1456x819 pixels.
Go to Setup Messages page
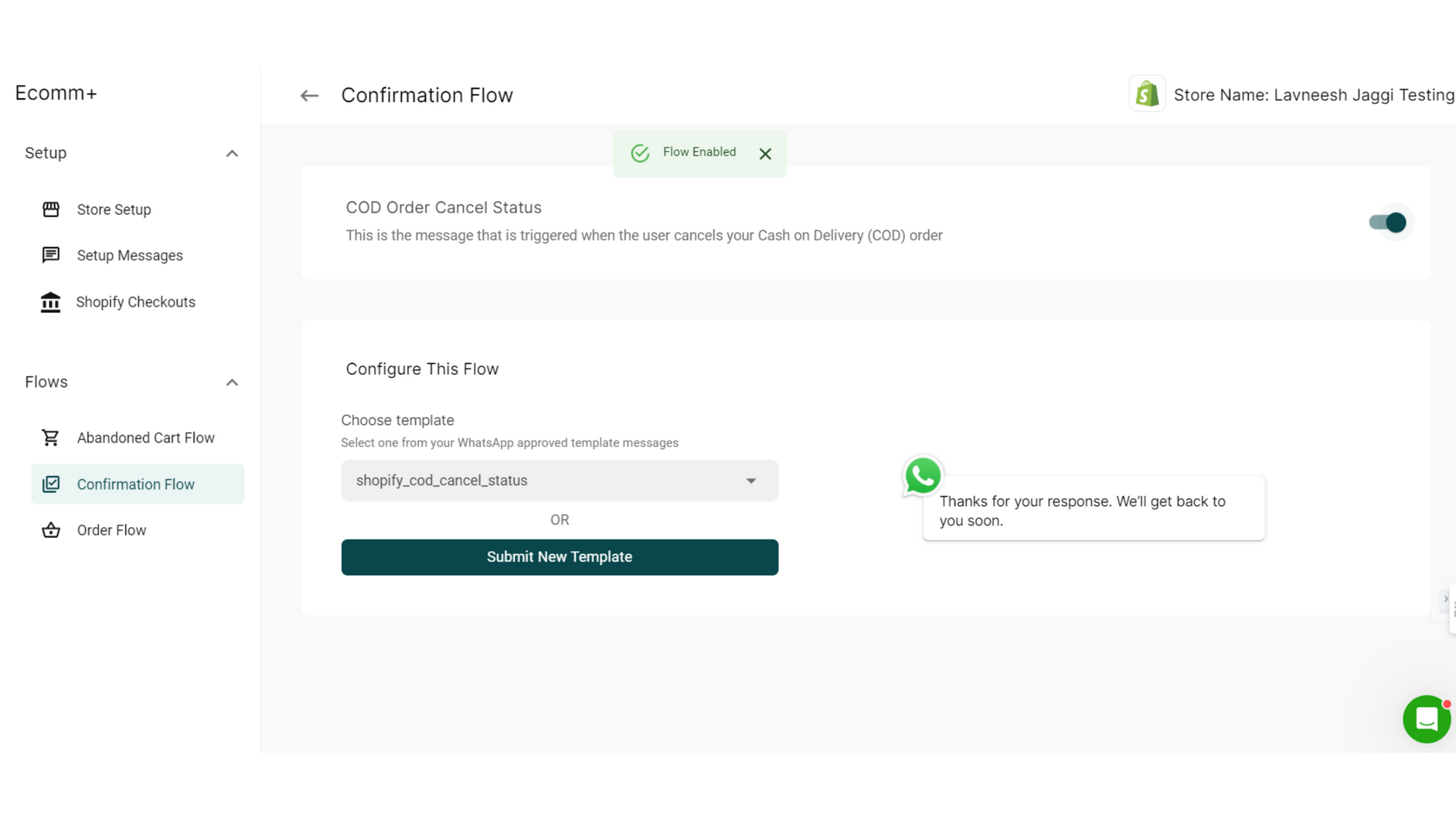coord(130,256)
